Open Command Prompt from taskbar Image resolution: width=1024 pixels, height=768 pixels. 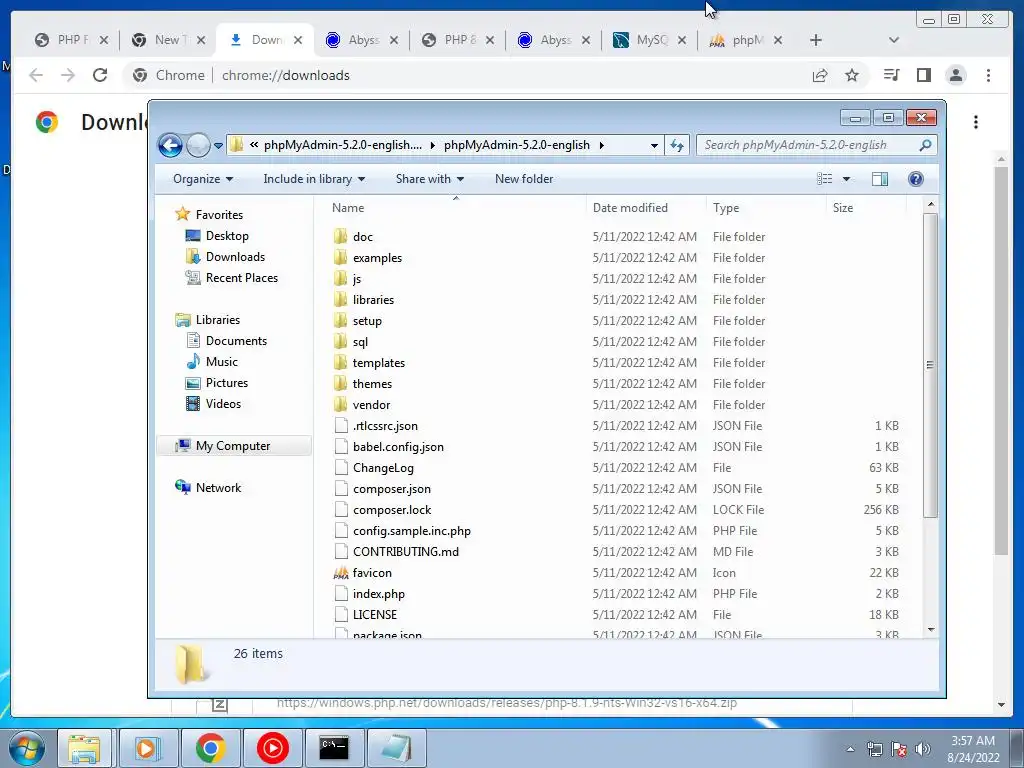pyautogui.click(x=334, y=748)
